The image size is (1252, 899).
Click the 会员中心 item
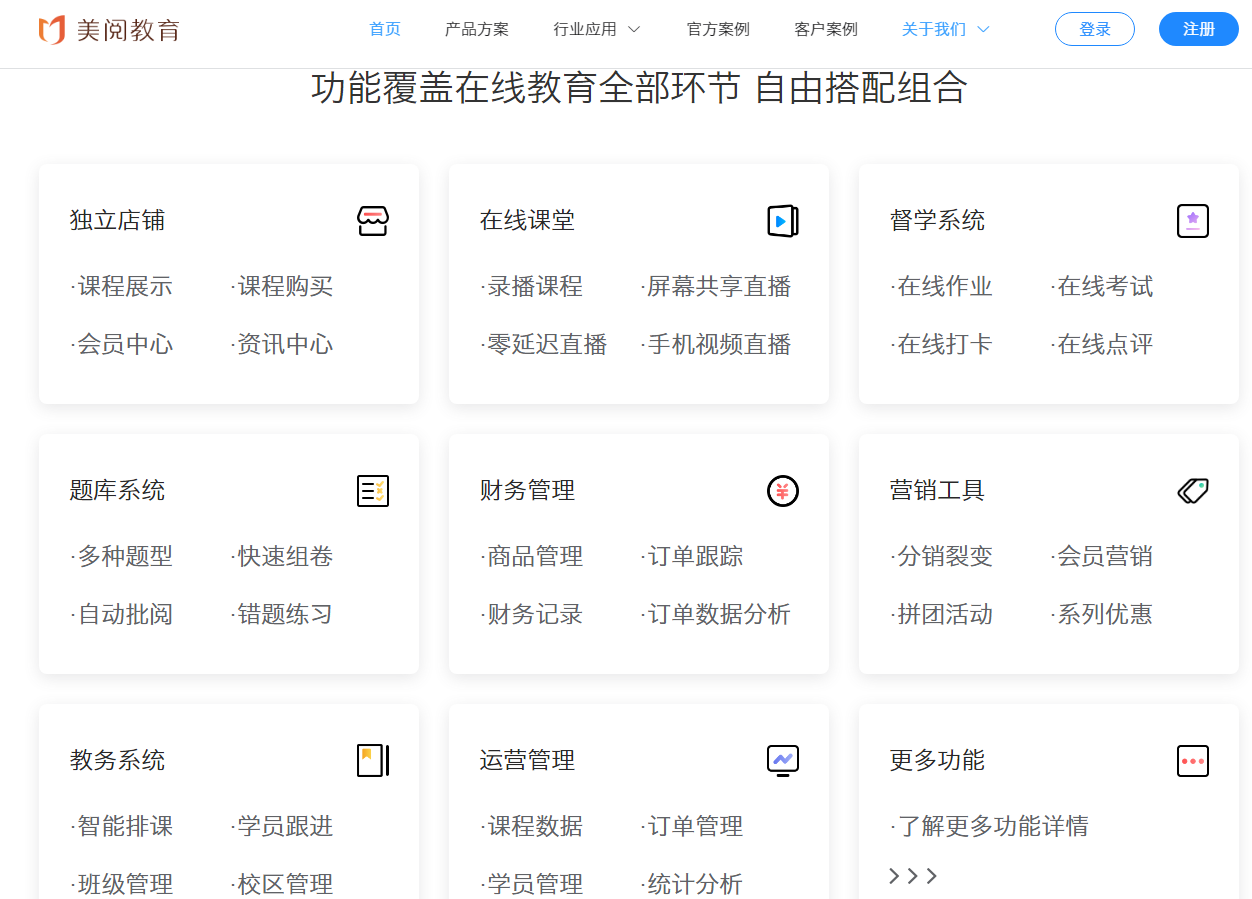coord(122,345)
